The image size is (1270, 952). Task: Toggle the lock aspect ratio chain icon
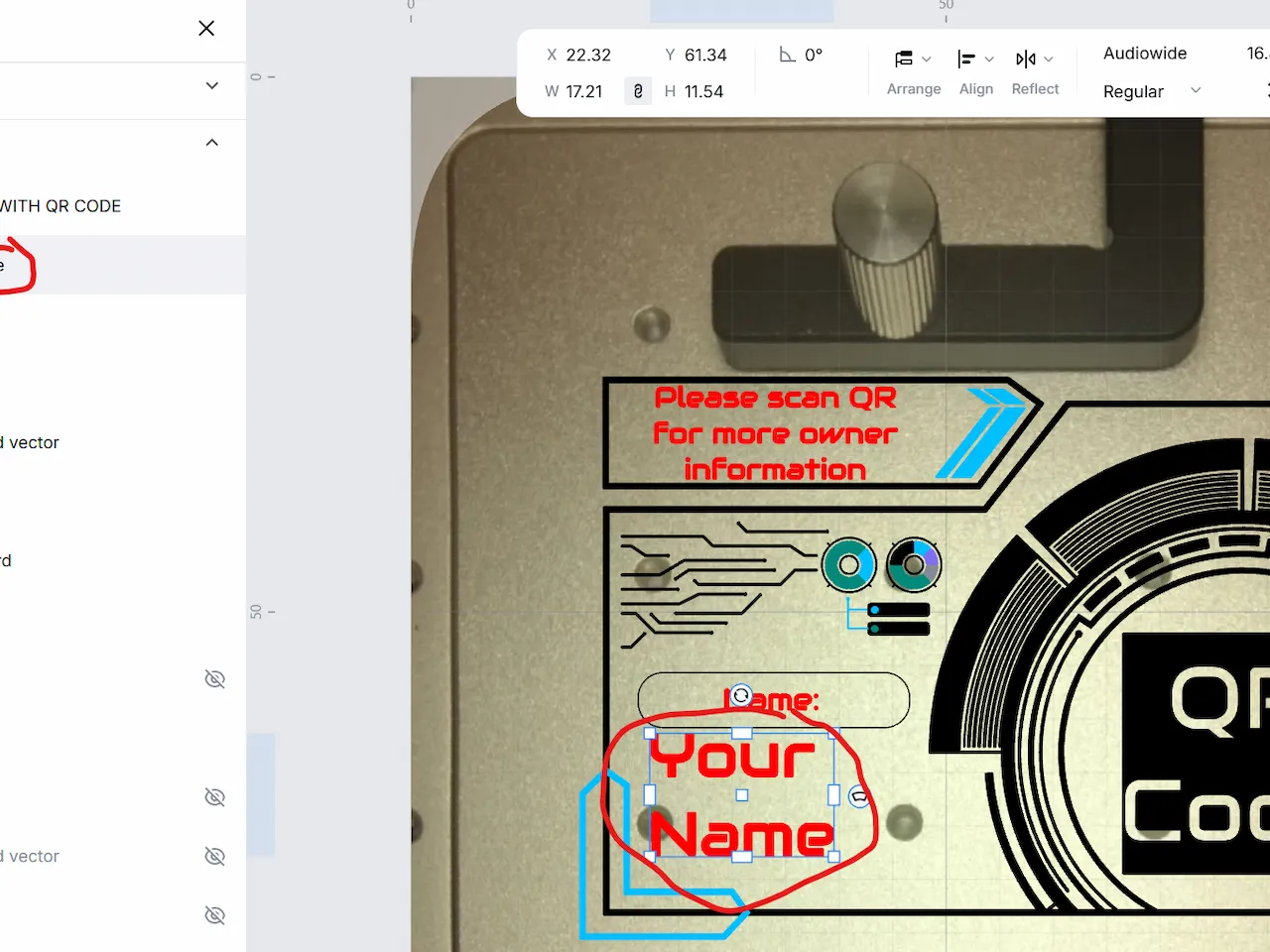tap(638, 91)
